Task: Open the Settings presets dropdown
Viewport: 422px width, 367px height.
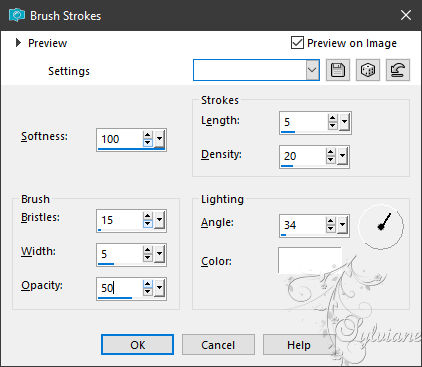Action: tap(312, 70)
